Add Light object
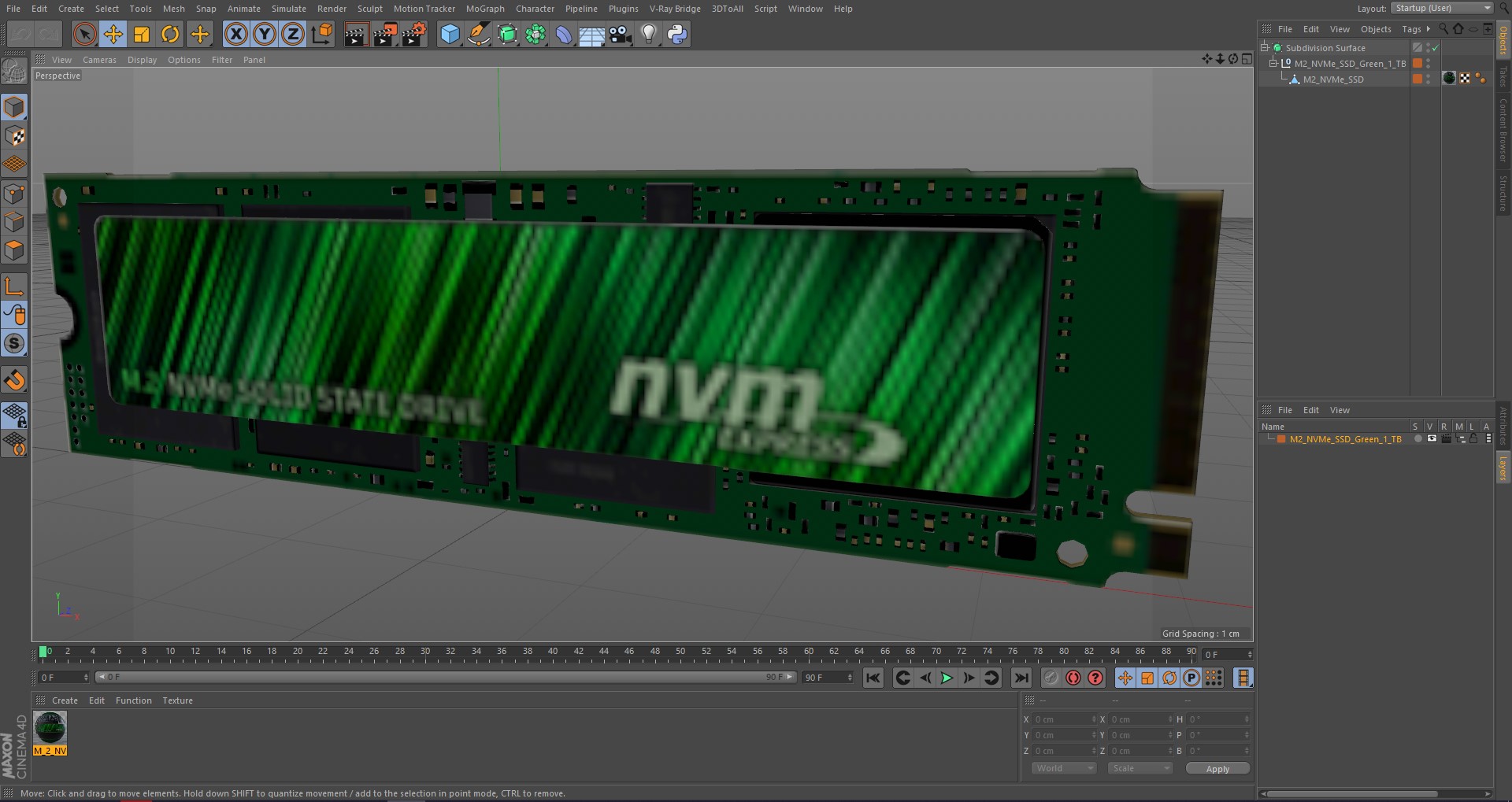Viewport: 1512px width, 802px height. 649,34
